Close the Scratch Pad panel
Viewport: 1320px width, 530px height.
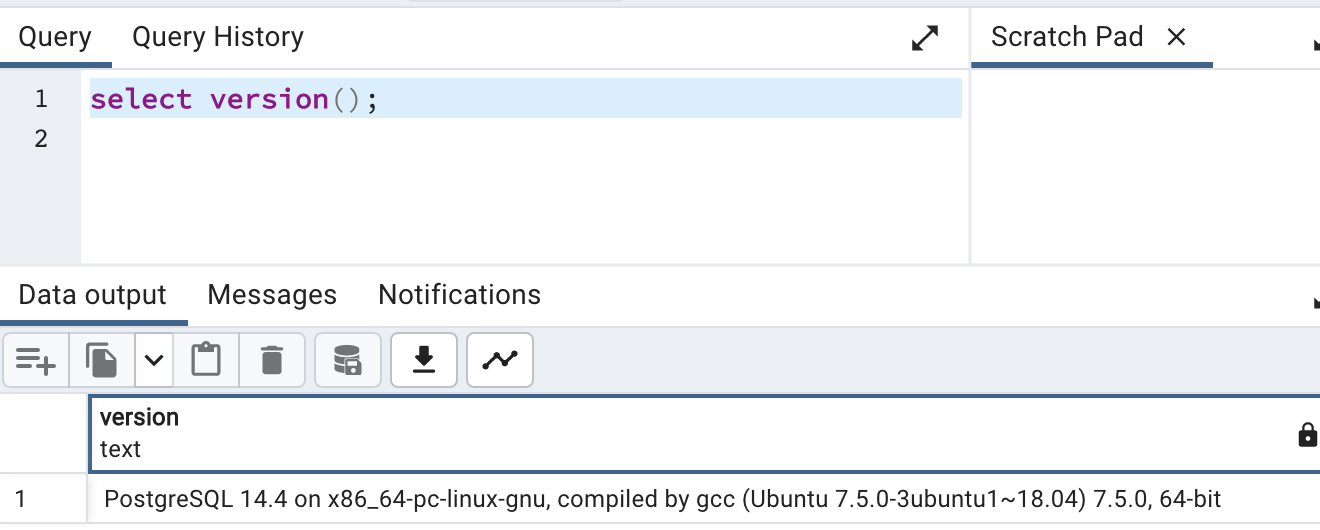coord(1176,38)
